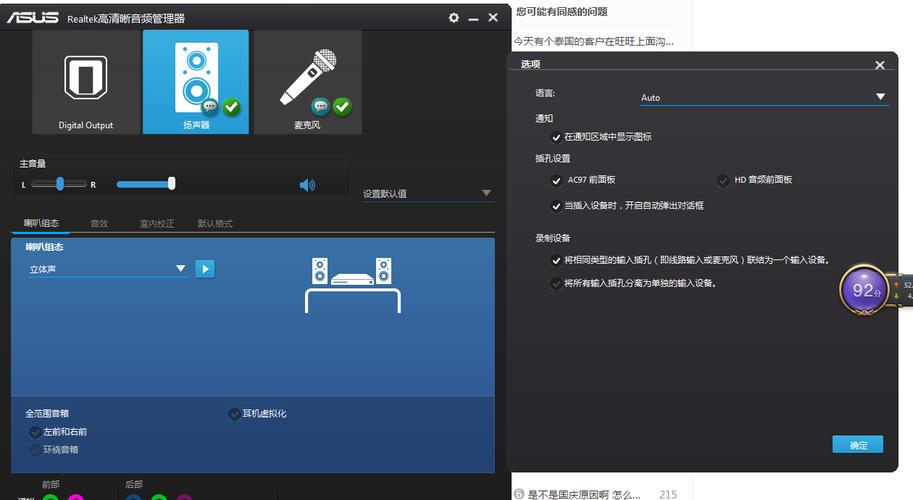Toggle 左前和右前 checkbox

pyautogui.click(x=35, y=432)
